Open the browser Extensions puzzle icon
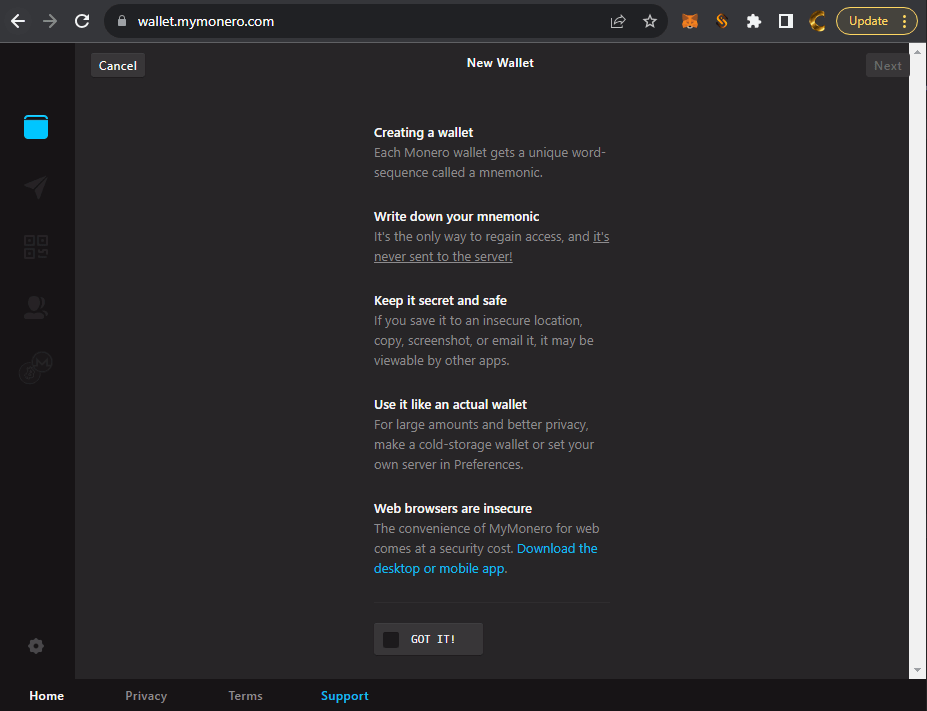Screen dimensions: 927x711 753,20
